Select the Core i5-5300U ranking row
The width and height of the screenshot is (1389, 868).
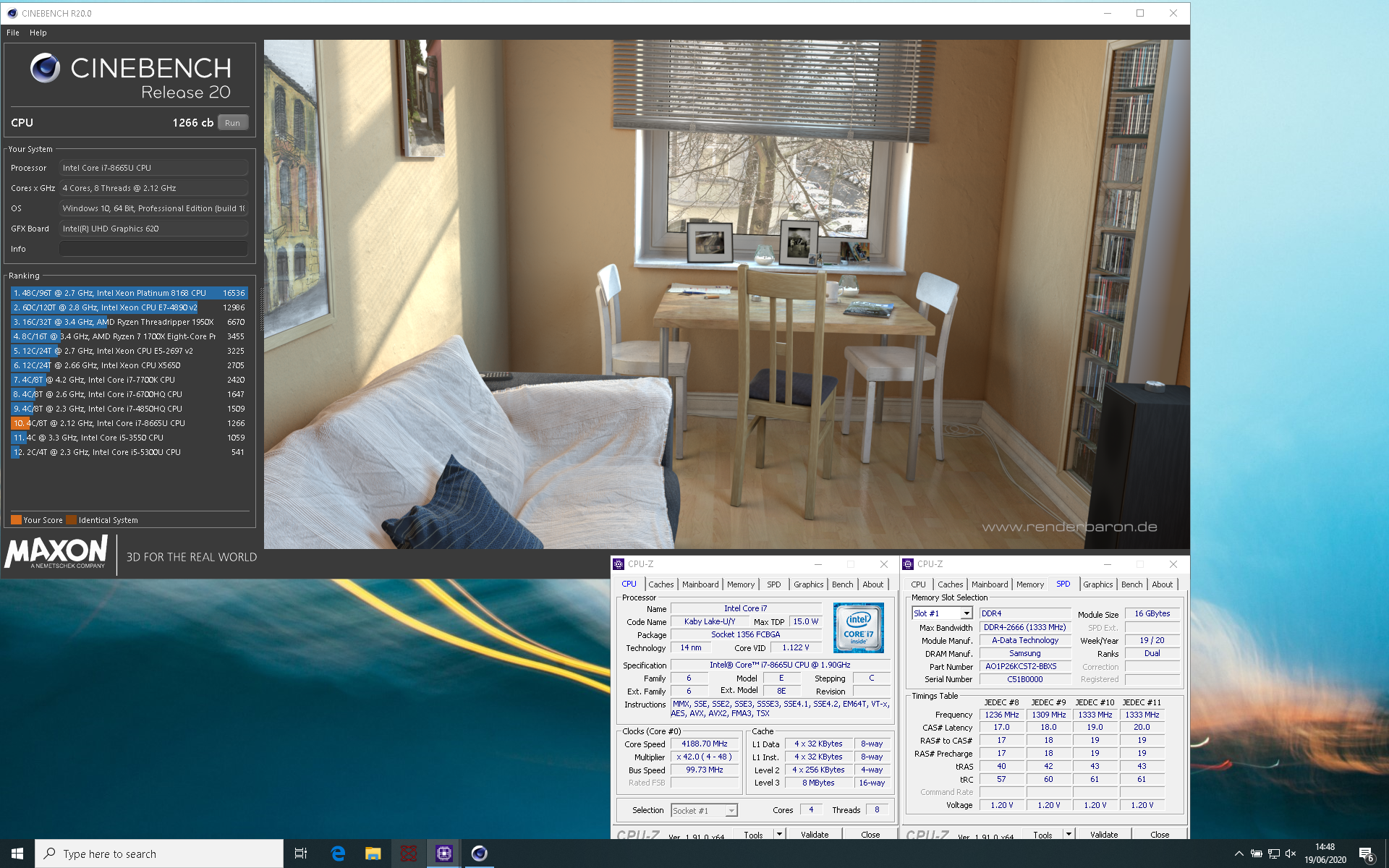pos(129,452)
